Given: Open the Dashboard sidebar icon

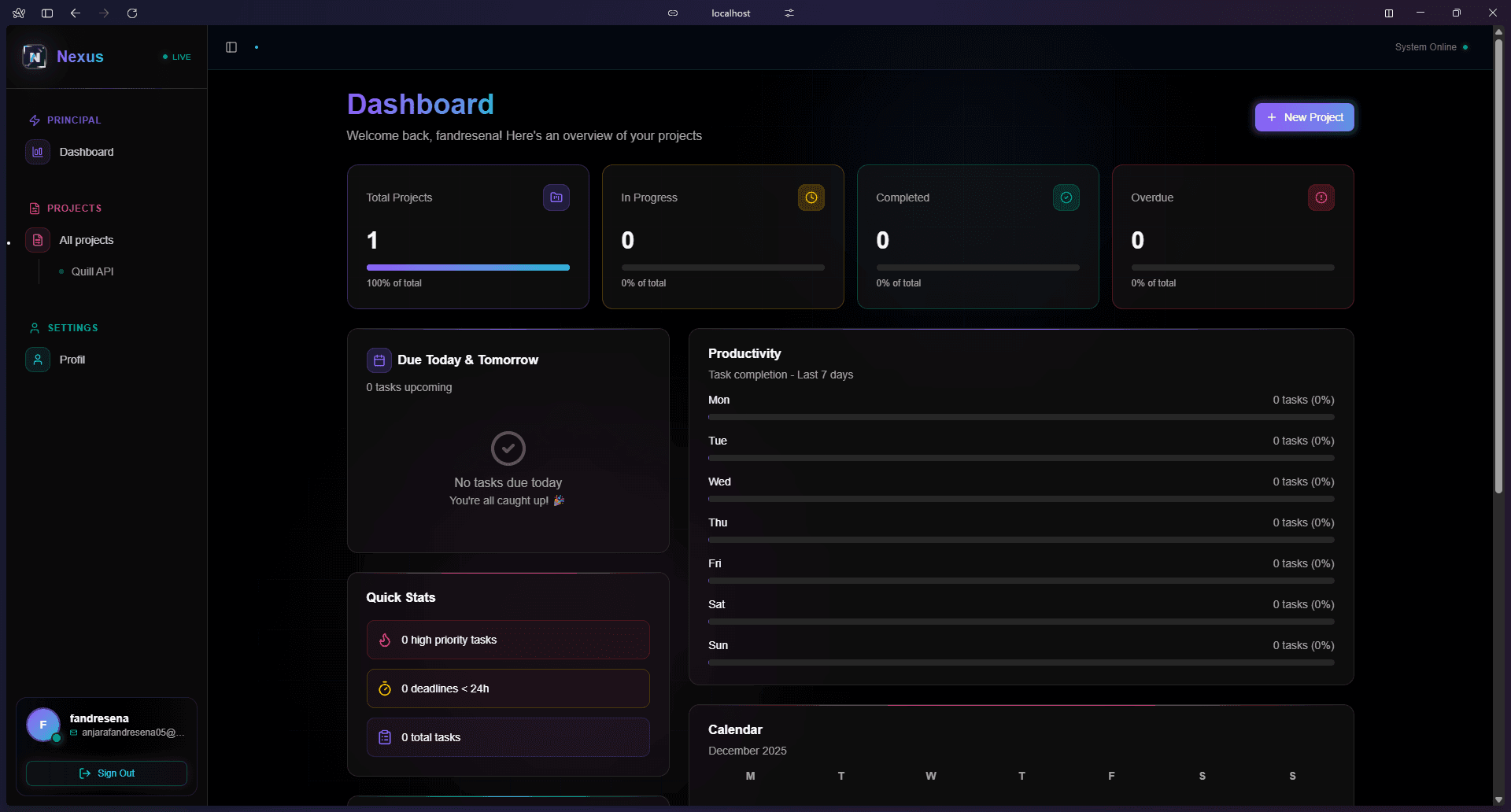Looking at the screenshot, I should point(38,152).
